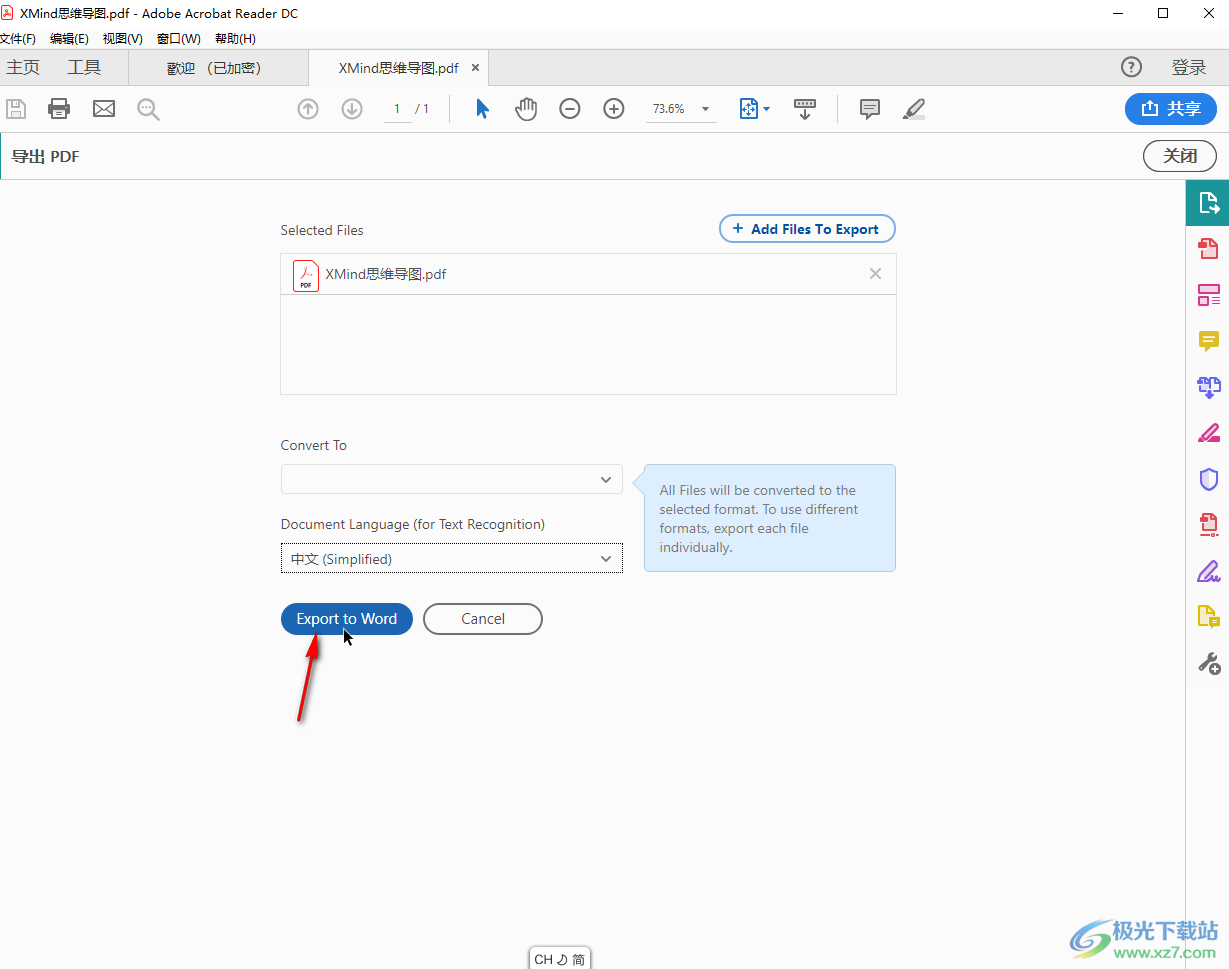Switch to the 主页 tab
The width and height of the screenshot is (1229, 969).
tap(23, 68)
